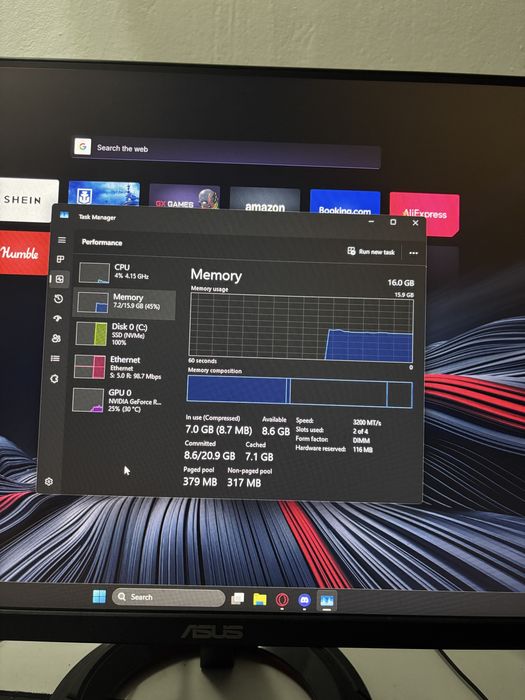Open Task View from the taskbar
525x700 pixels.
(238, 599)
